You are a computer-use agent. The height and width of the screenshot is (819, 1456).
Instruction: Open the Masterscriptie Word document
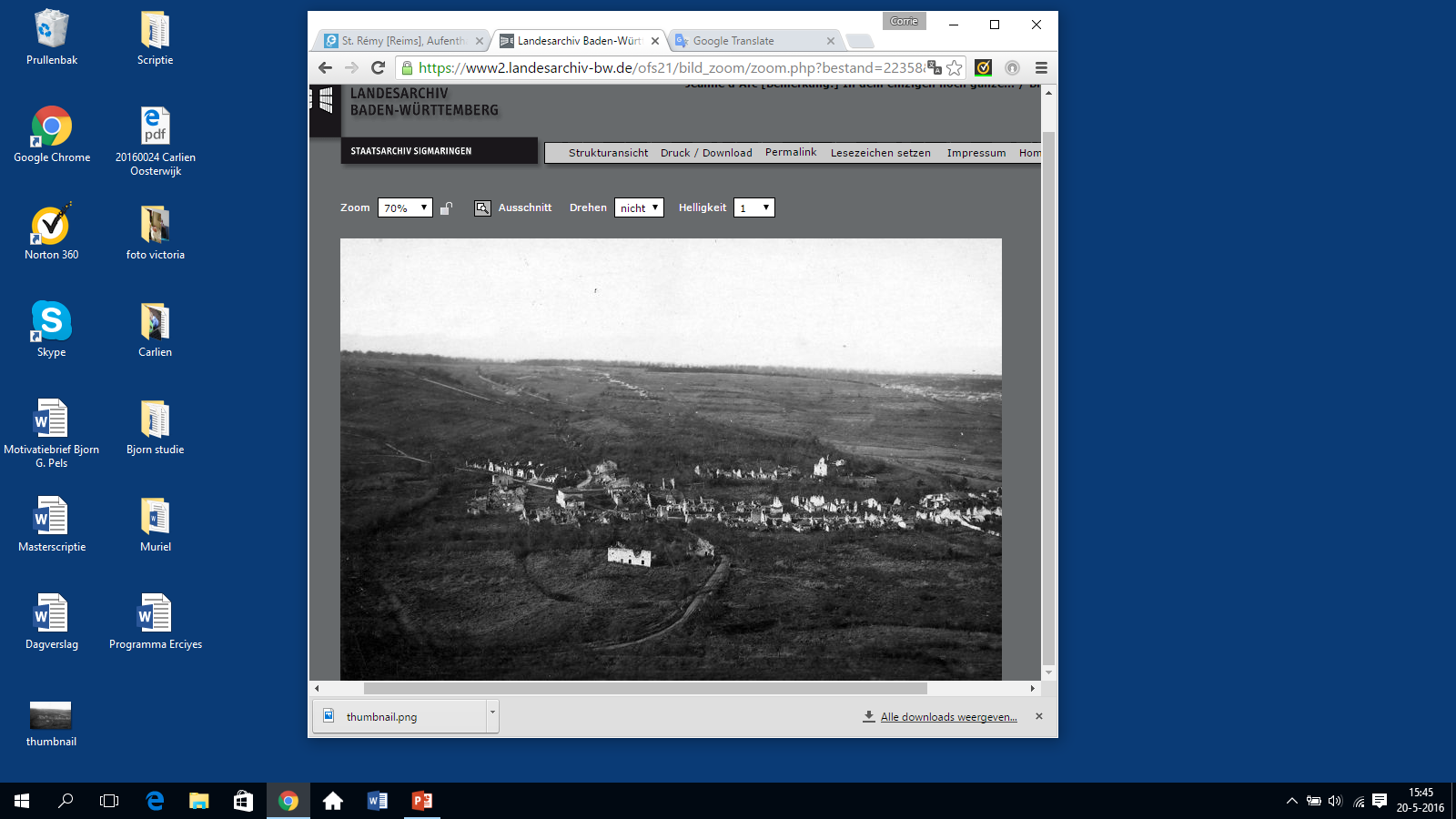pos(52,524)
